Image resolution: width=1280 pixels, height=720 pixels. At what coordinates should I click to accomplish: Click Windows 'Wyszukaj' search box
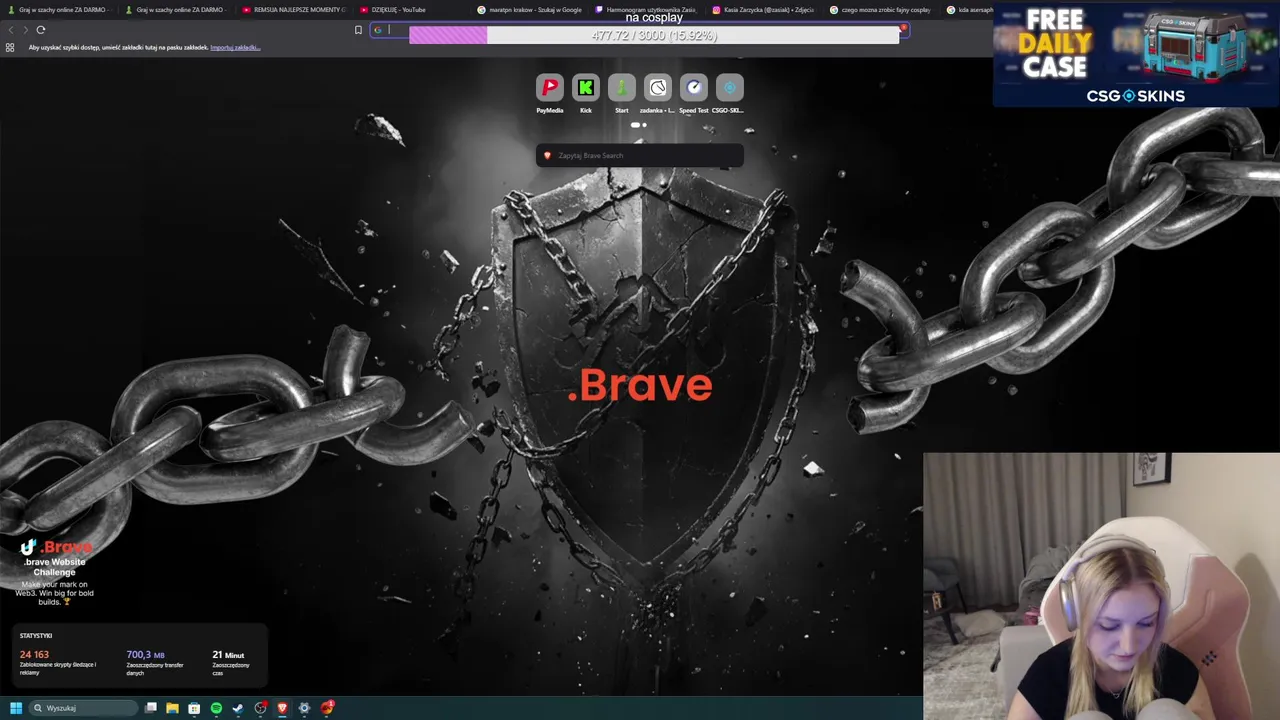[82, 708]
